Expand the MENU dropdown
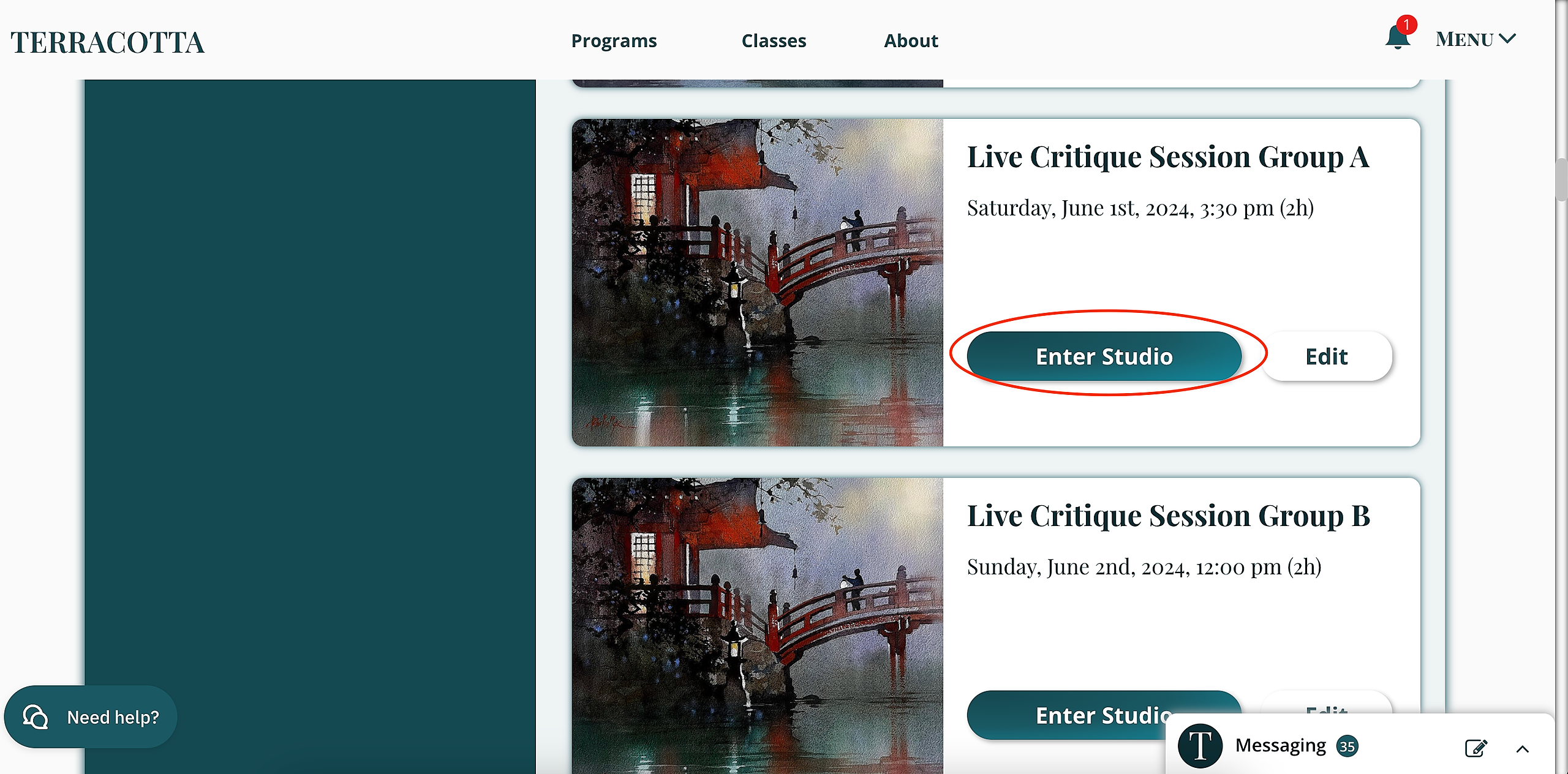Viewport: 1568px width, 774px height. coord(1476,39)
